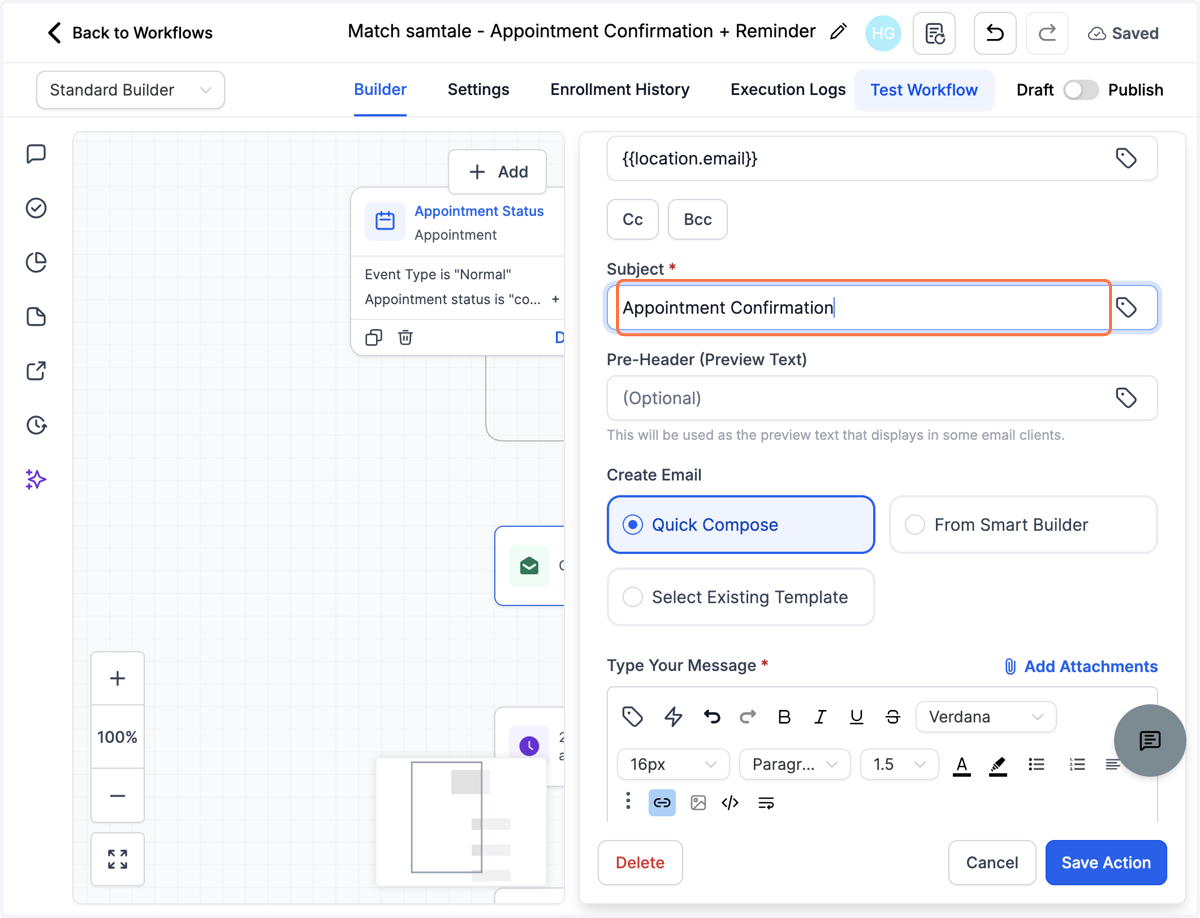Open the Paragraph format dropdown
The image size is (1200, 918).
795,764
